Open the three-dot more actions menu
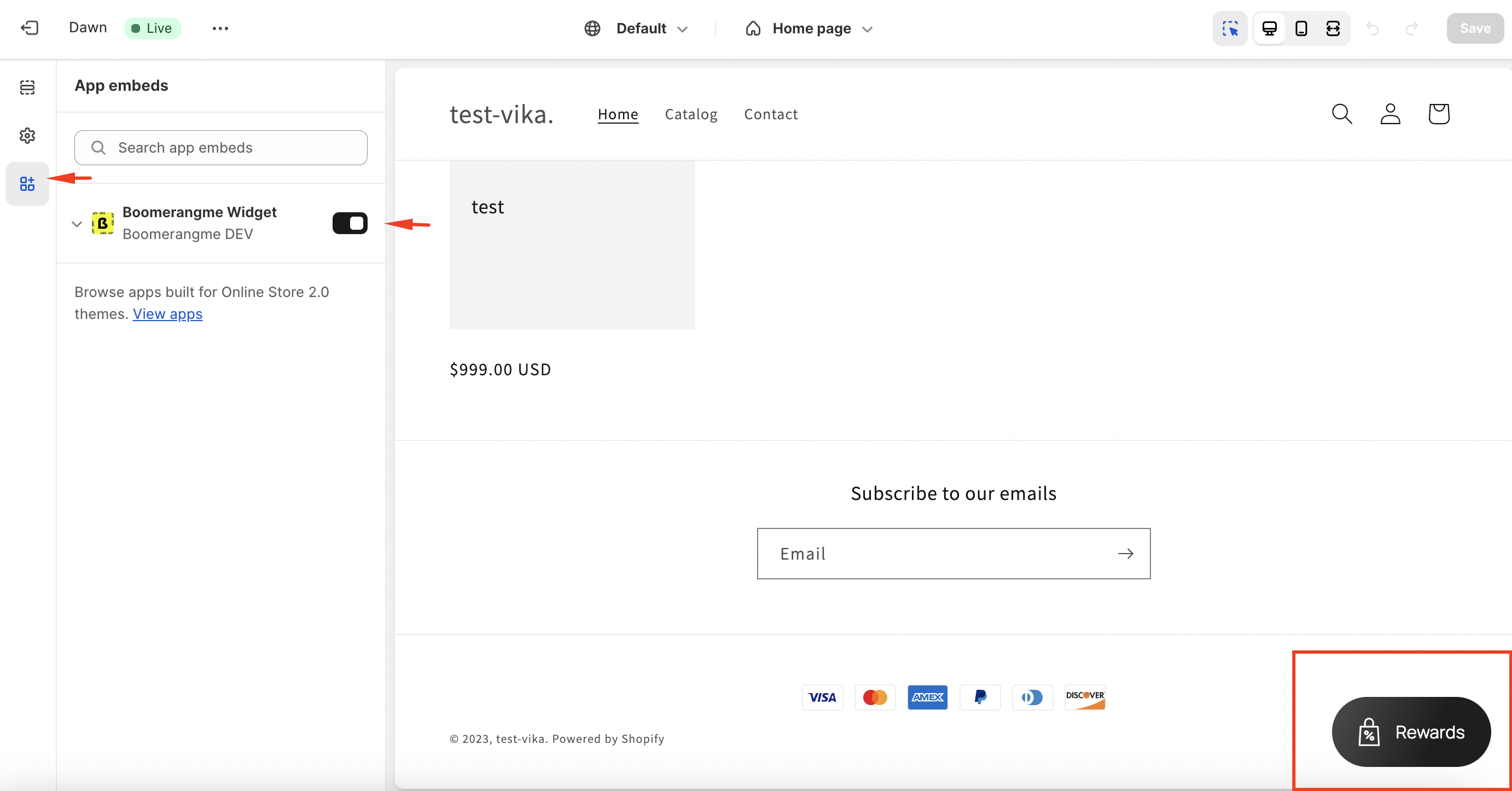 click(x=220, y=28)
